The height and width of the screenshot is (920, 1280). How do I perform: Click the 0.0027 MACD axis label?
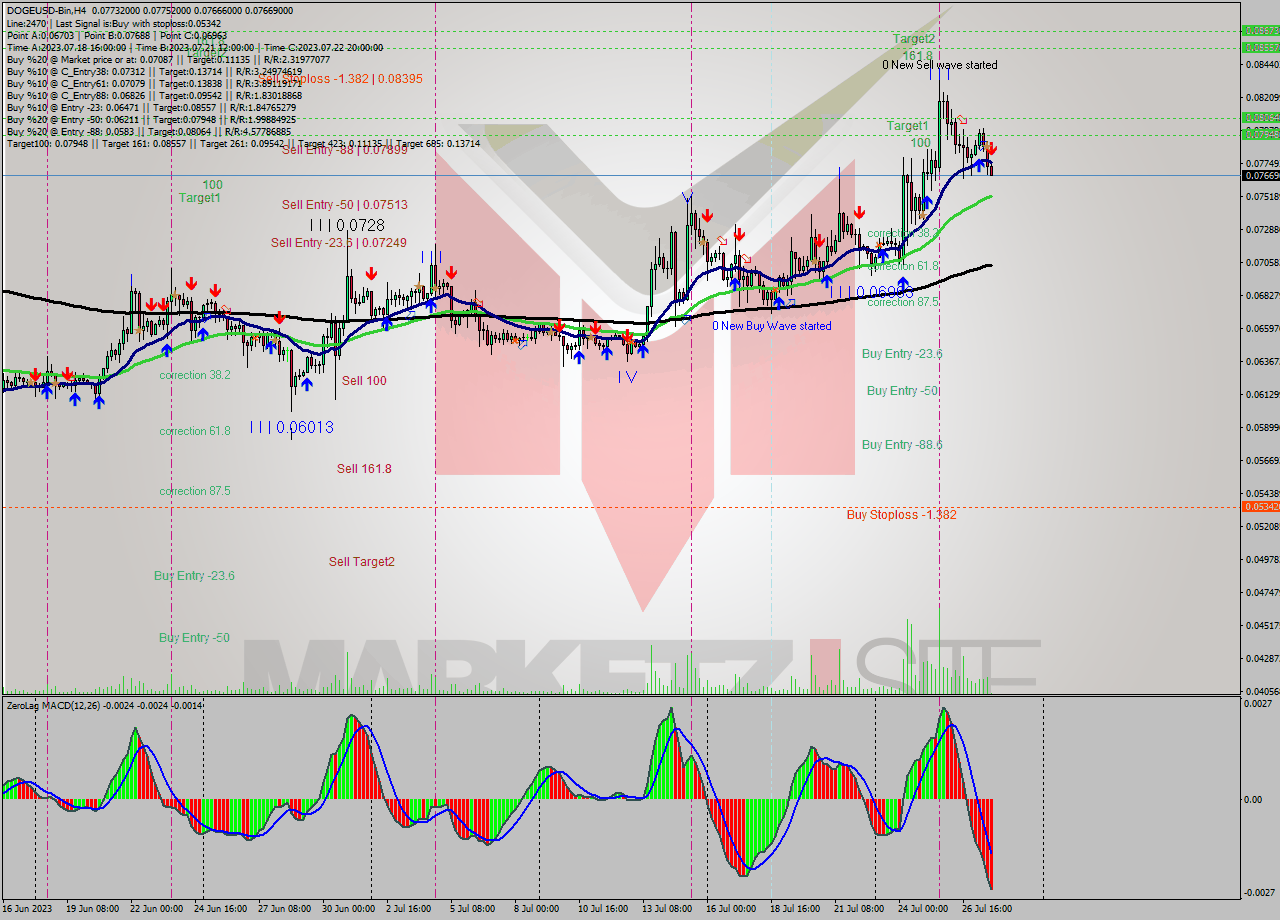(x=1257, y=705)
